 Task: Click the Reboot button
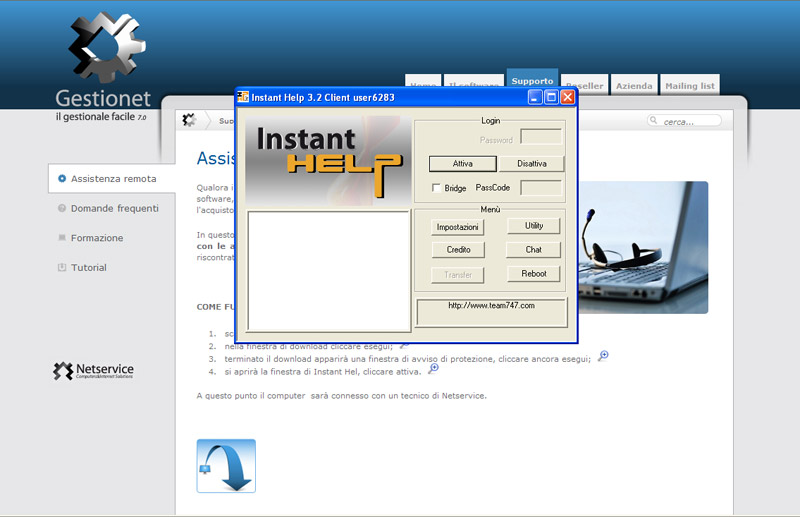[x=534, y=274]
